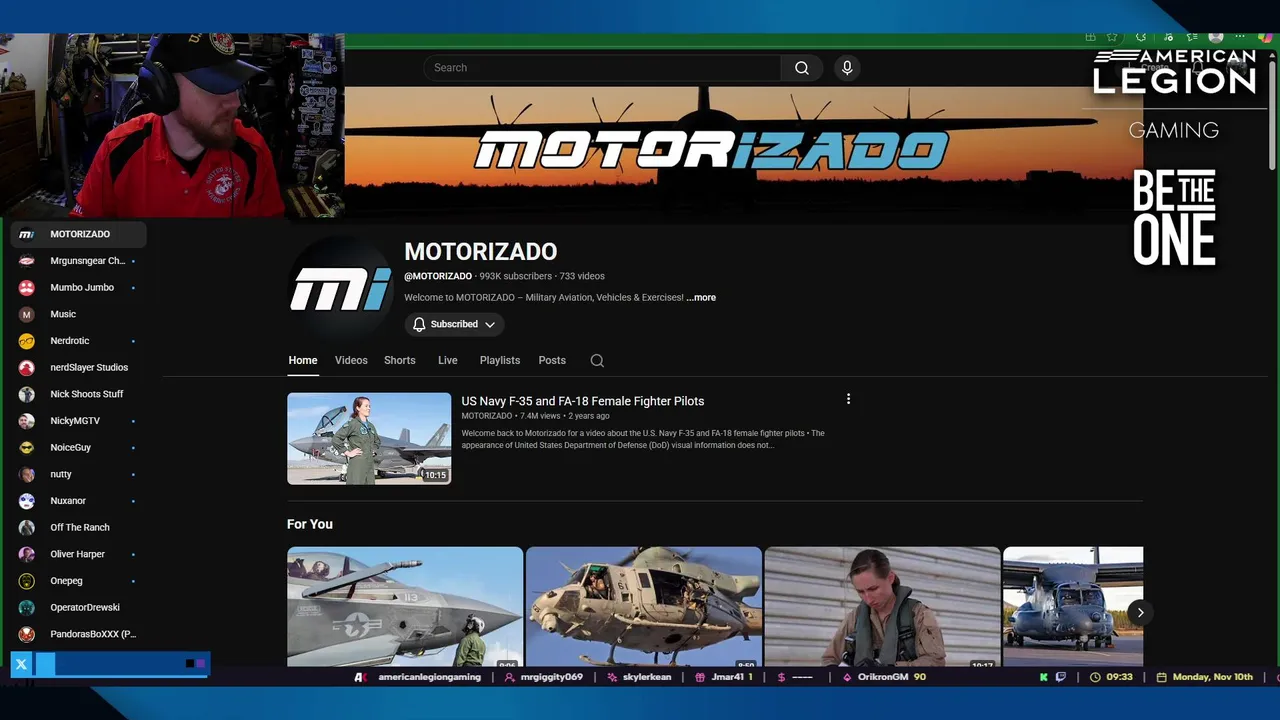Open helicopter thumbnail in For You
1280x720 pixels.
[x=644, y=606]
